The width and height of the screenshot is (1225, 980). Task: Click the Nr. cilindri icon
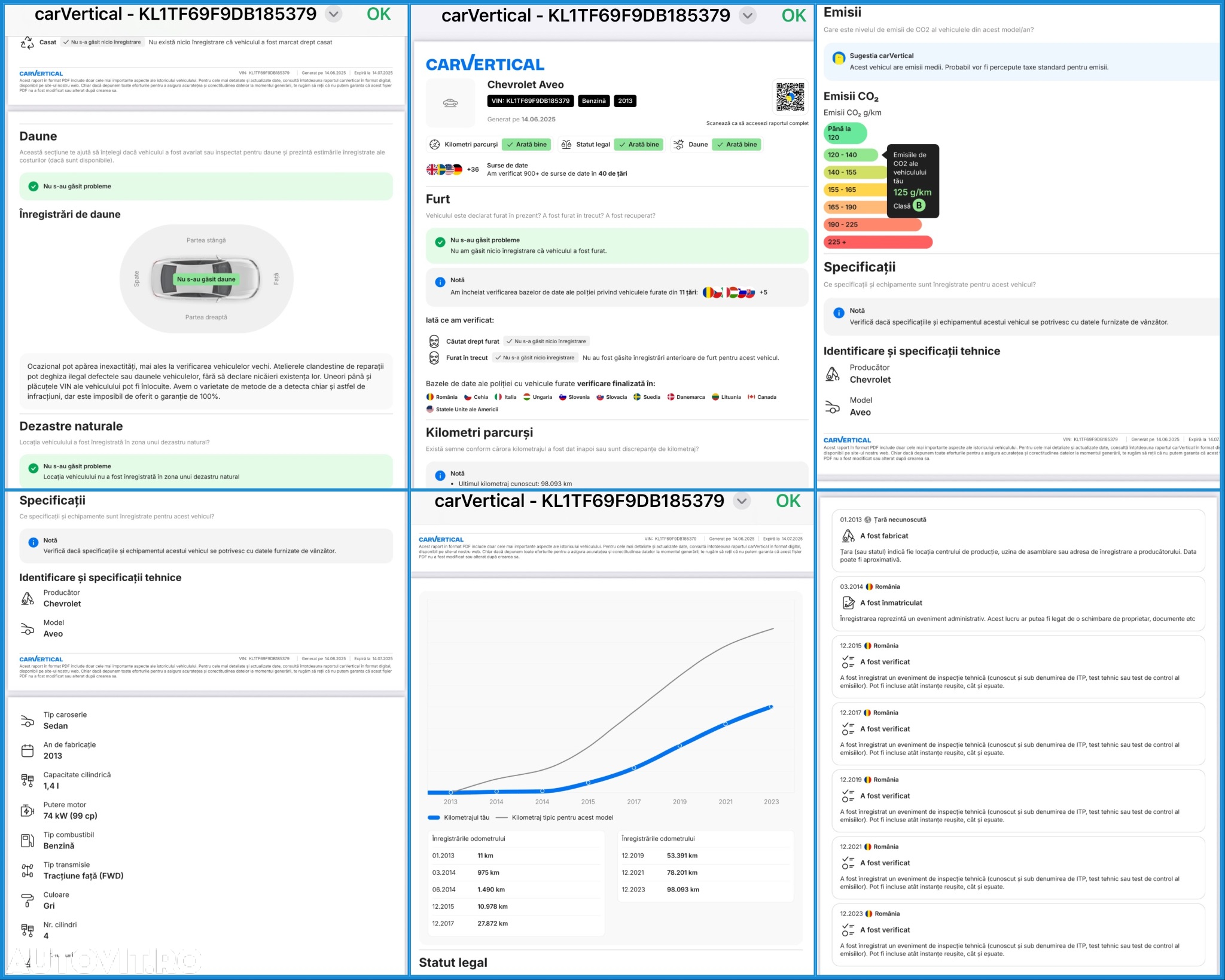[28, 930]
